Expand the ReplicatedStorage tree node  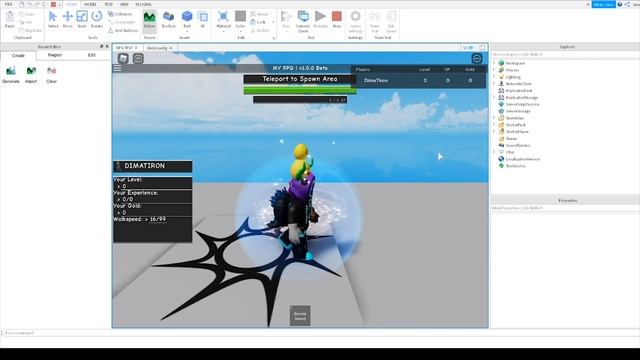pos(494,98)
